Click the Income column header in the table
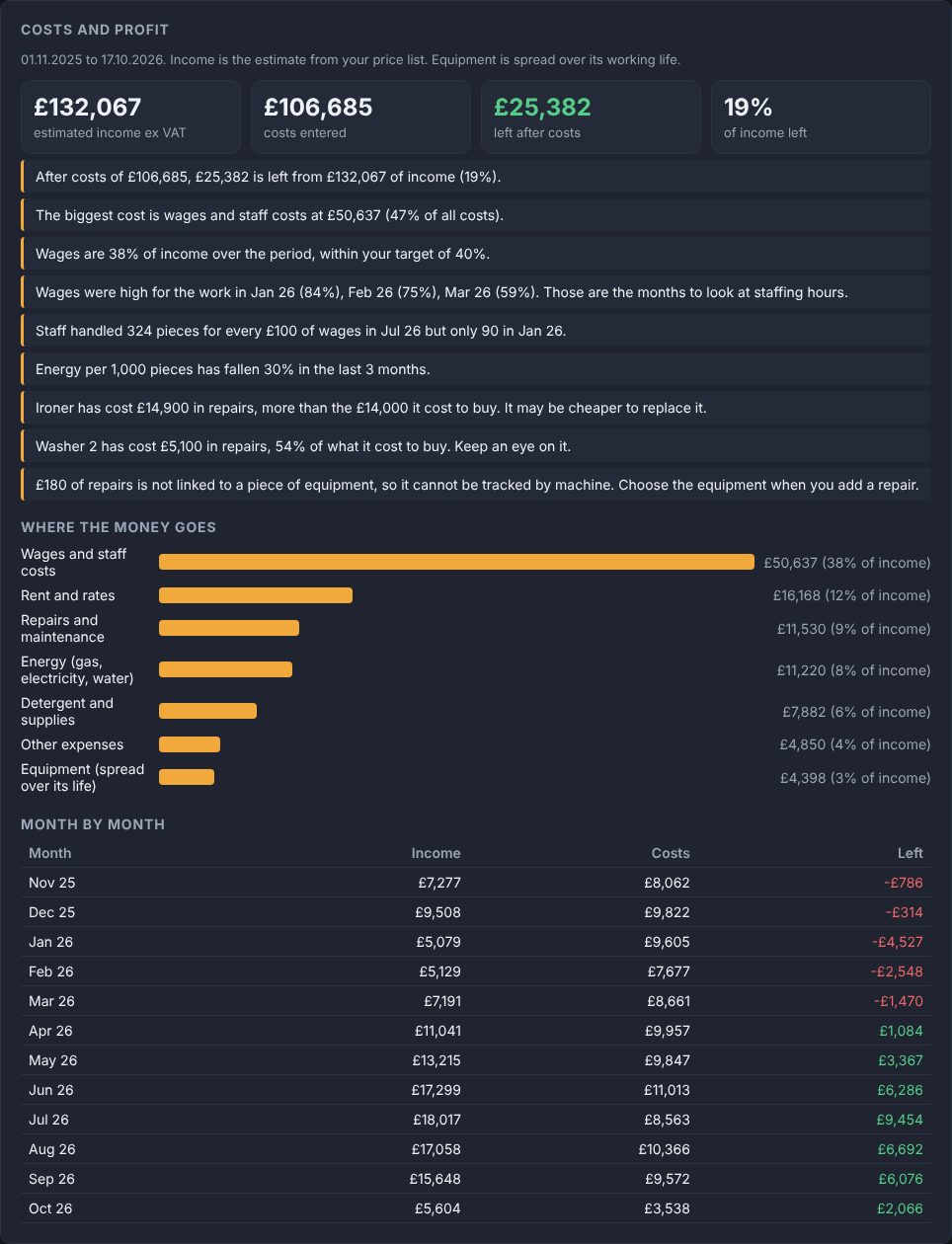This screenshot has width=952, height=1244. [436, 853]
